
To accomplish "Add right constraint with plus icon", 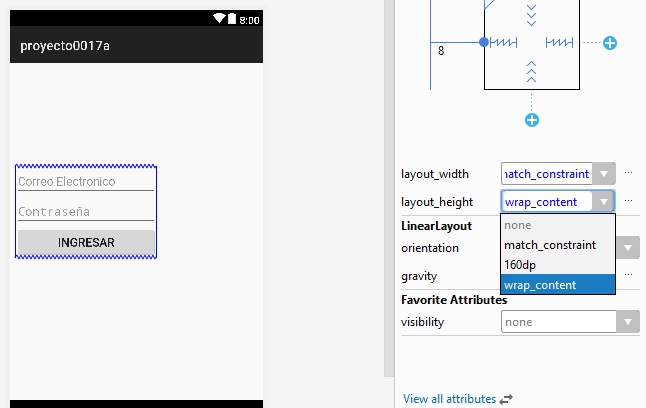I will [609, 43].
